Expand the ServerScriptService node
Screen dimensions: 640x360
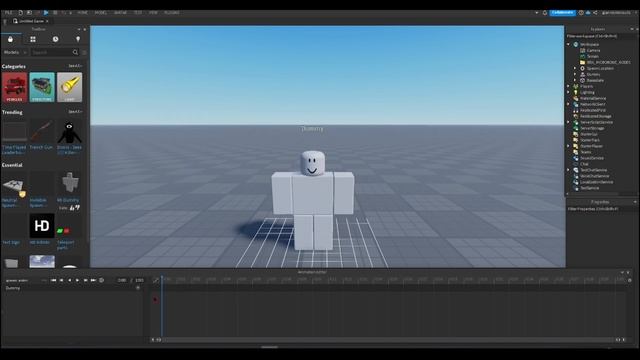click(568, 122)
